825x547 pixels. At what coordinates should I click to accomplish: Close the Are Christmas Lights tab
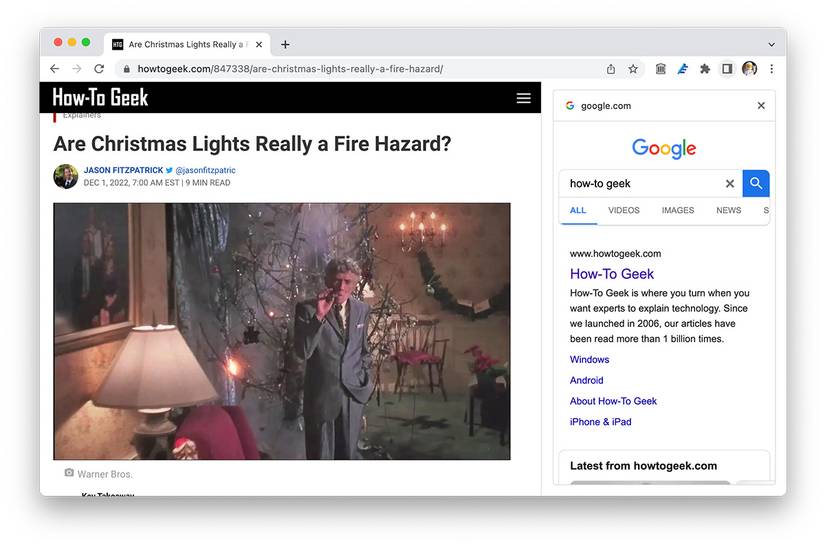[259, 45]
